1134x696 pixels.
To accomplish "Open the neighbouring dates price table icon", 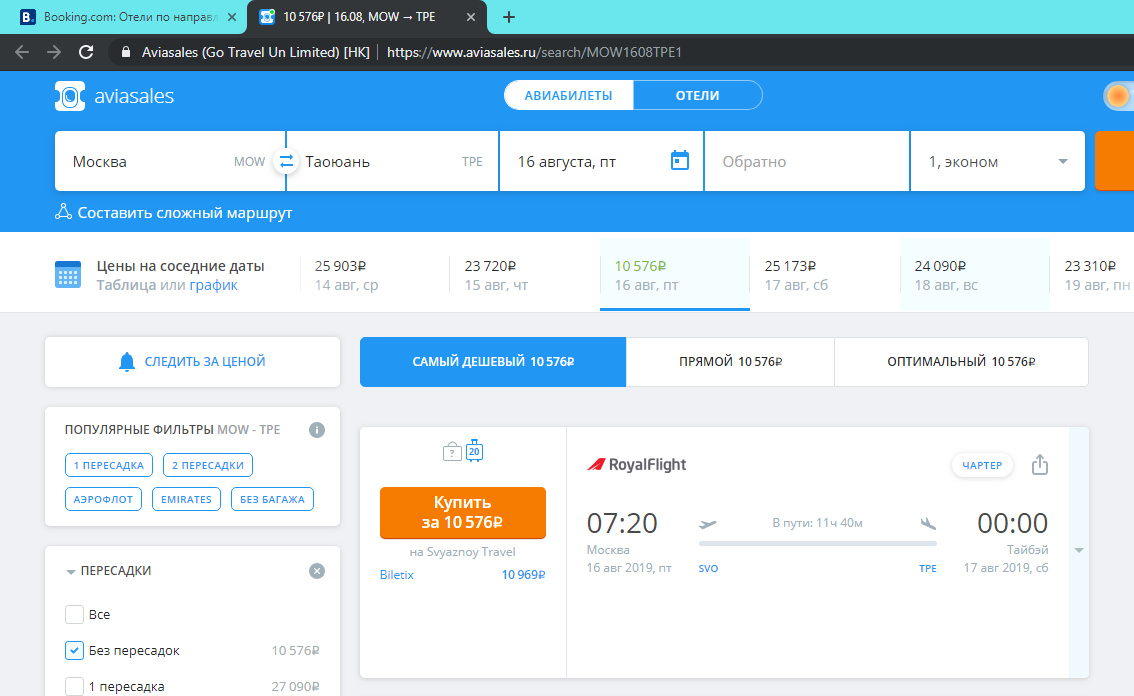I will (68, 275).
